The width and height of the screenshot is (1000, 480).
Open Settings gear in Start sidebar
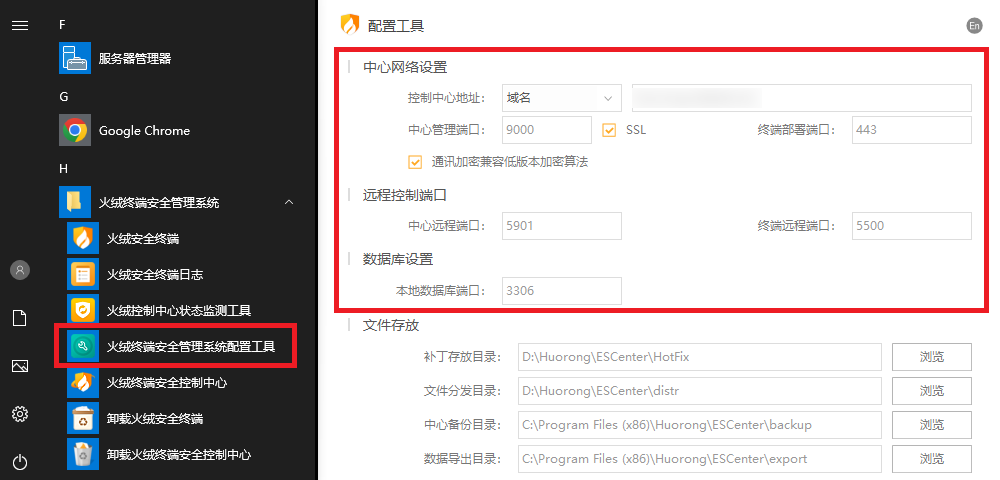pyautogui.click(x=20, y=414)
